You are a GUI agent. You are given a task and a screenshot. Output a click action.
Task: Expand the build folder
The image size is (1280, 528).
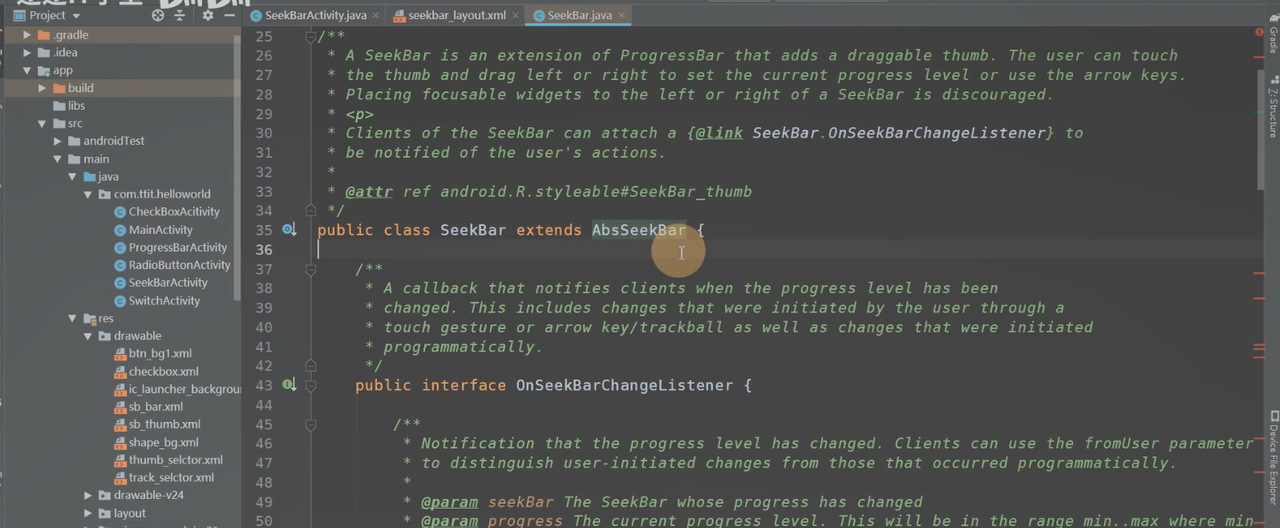coord(42,88)
